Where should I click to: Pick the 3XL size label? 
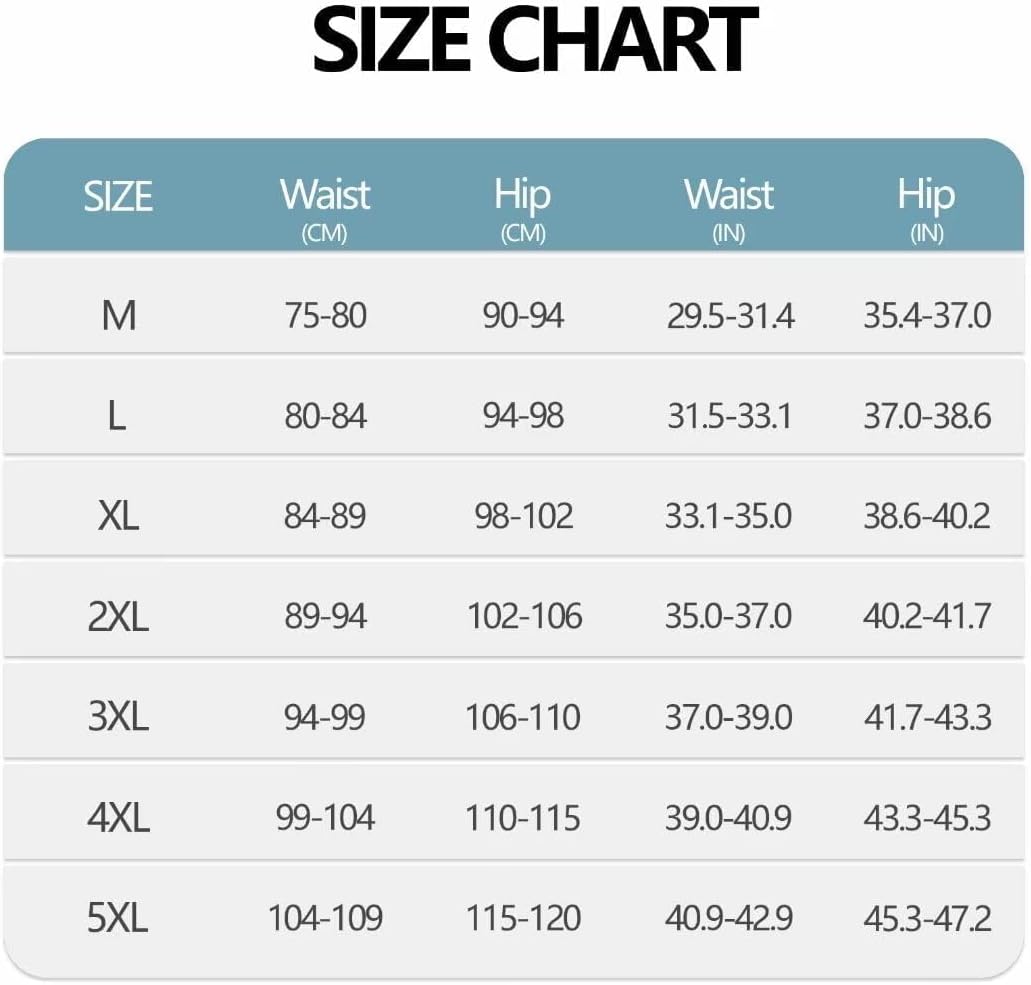pos(118,717)
